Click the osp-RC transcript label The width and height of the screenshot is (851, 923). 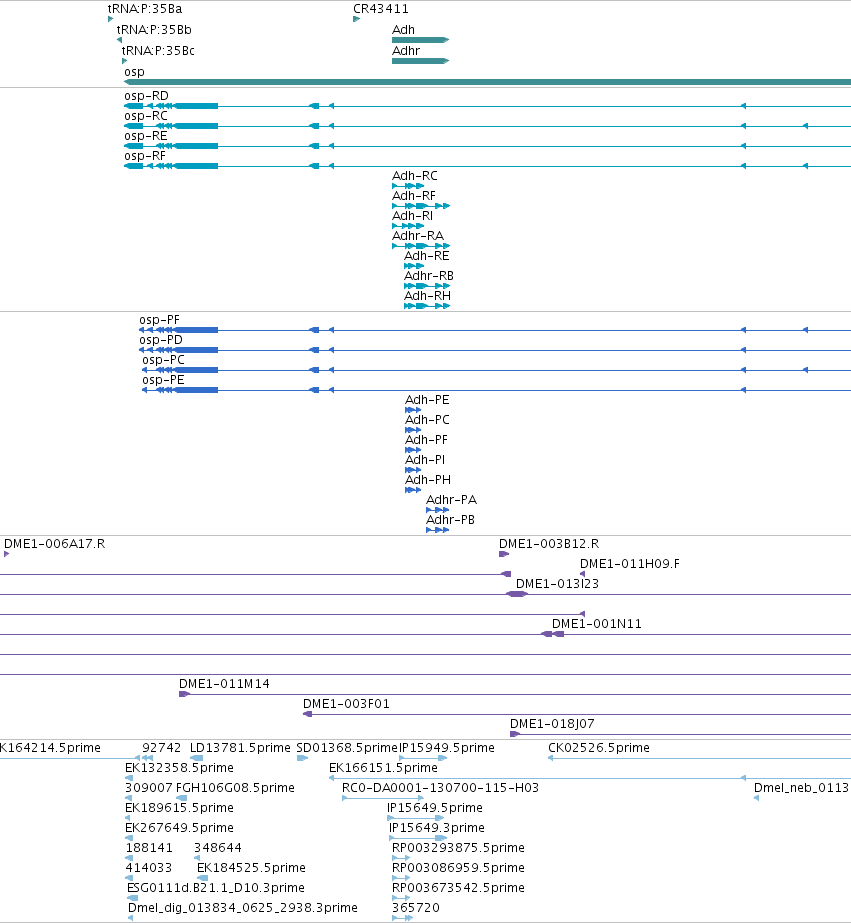coord(145,116)
